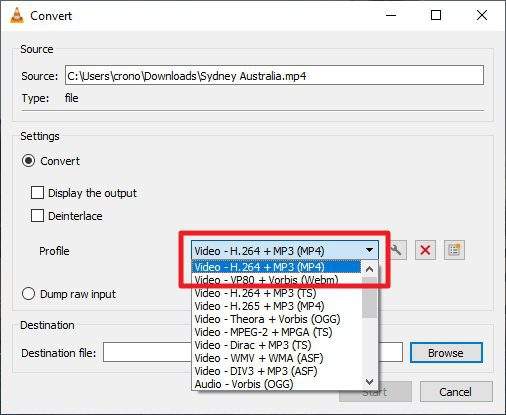
Task: Click the Source file path field
Action: (274, 75)
